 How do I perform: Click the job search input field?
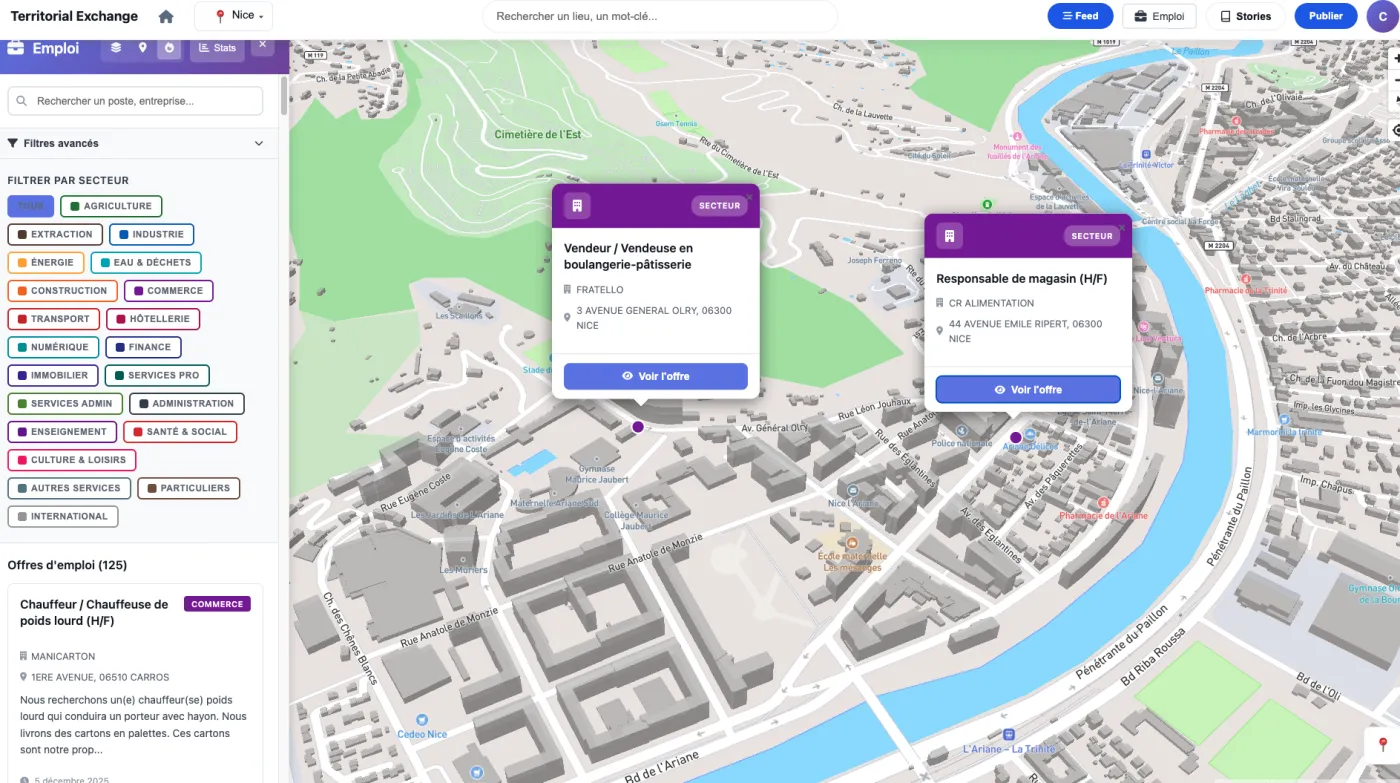(x=136, y=101)
